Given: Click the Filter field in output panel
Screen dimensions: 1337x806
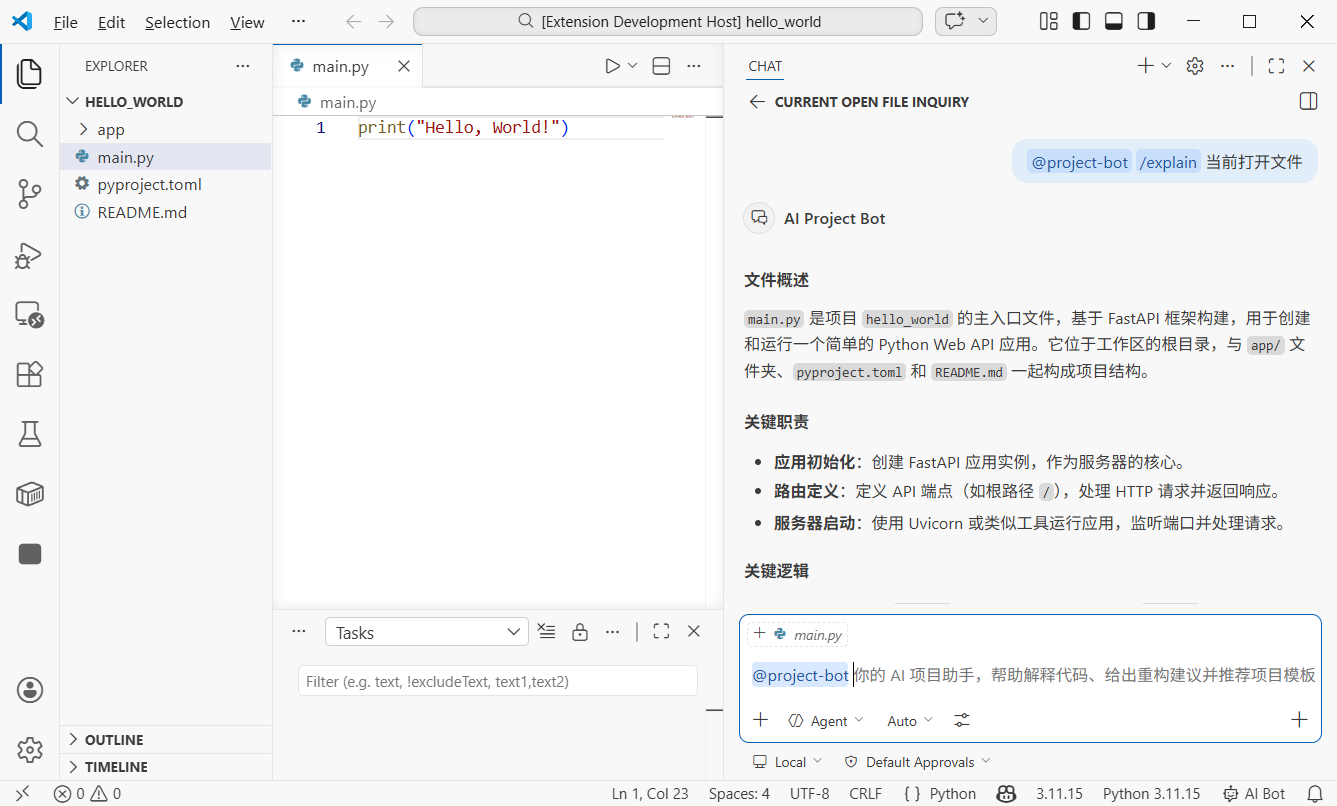Looking at the screenshot, I should (x=497, y=680).
